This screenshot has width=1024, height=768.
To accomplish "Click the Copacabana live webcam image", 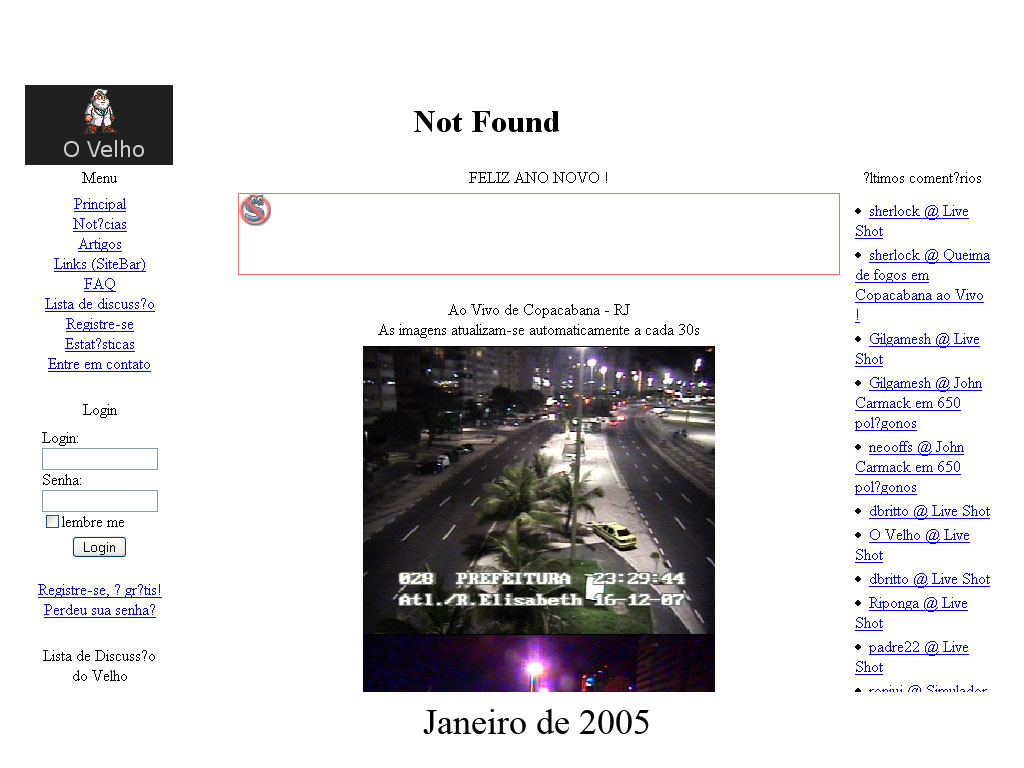I will pos(538,490).
